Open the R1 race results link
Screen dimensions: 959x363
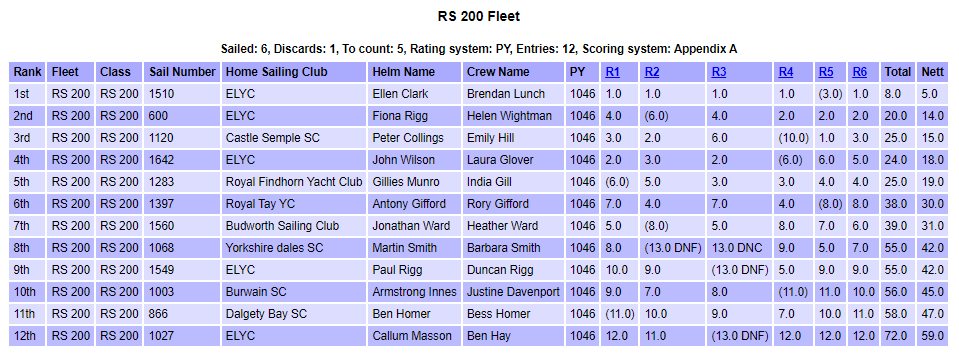[x=612, y=72]
